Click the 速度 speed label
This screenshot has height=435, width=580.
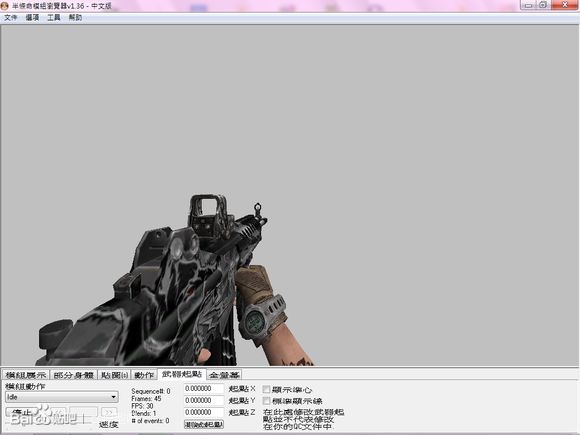tap(109, 424)
